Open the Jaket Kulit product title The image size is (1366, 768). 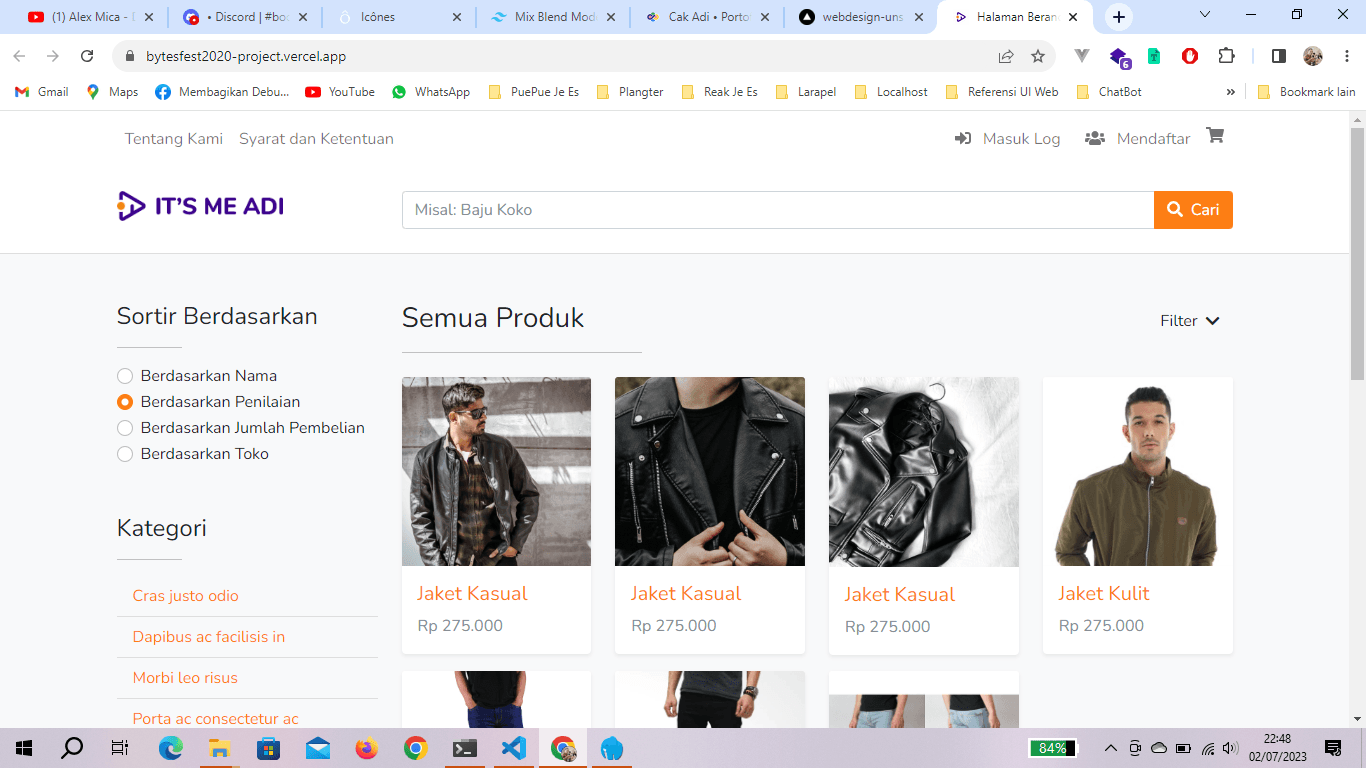(1104, 593)
